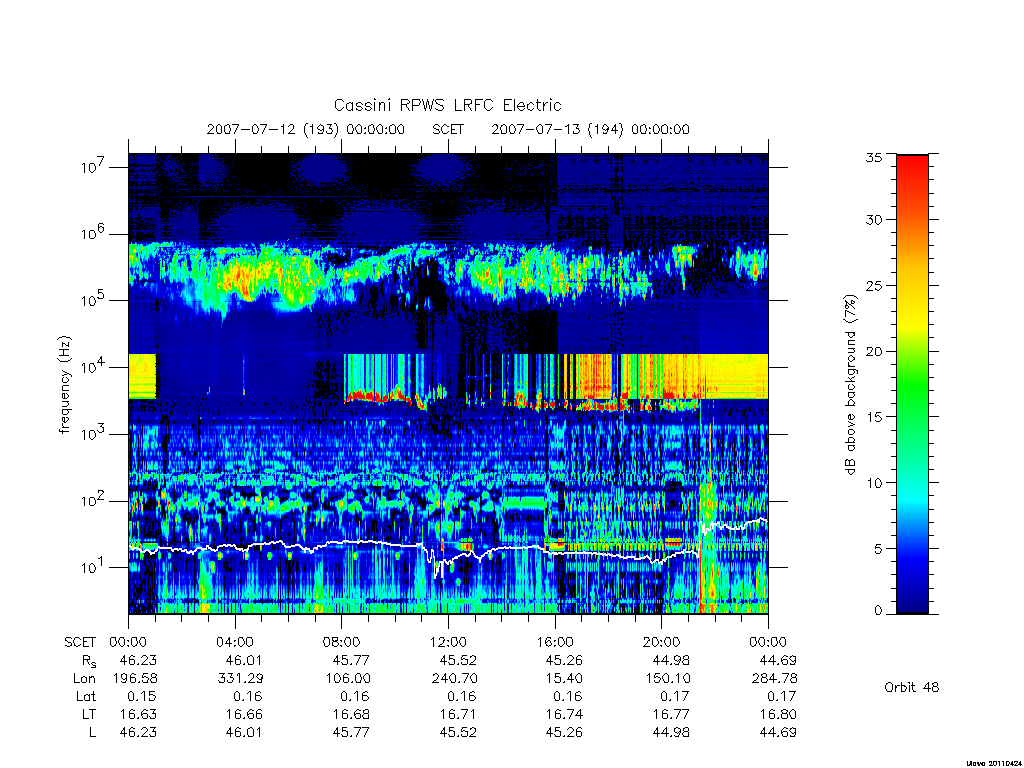The height and width of the screenshot is (768, 1024).
Task: Click the colorbar value 15
Action: tap(874, 416)
